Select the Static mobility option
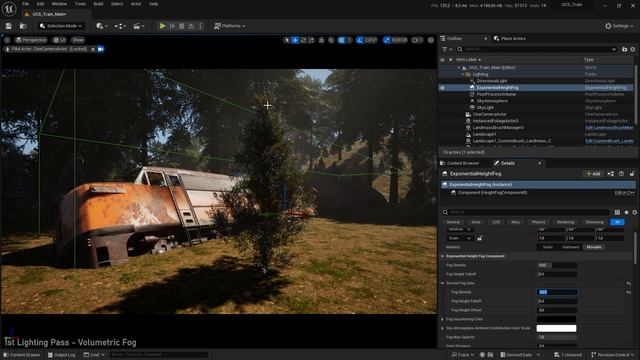This screenshot has width=640, height=360. point(547,247)
